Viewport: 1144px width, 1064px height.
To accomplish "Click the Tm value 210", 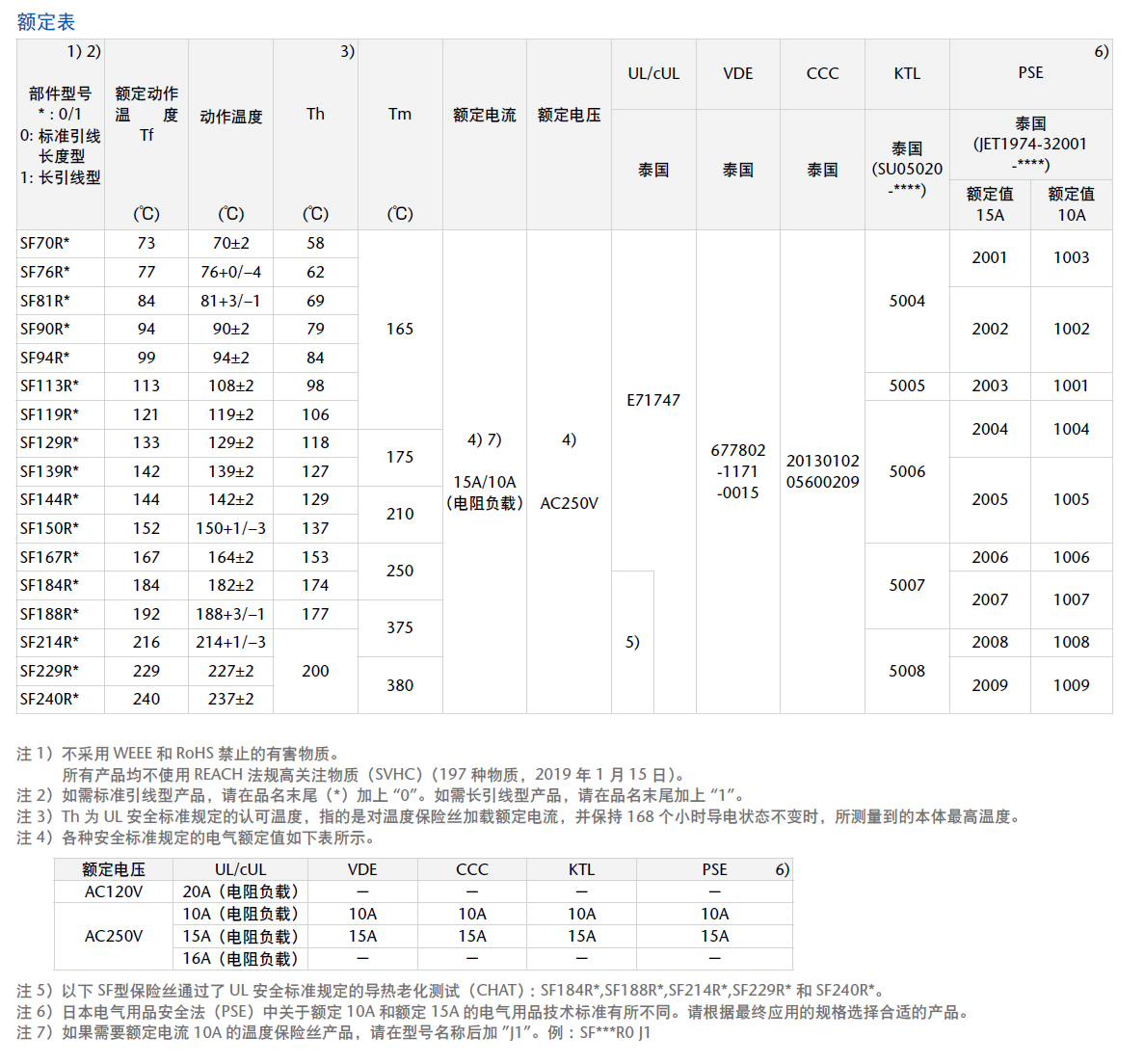I will [400, 515].
